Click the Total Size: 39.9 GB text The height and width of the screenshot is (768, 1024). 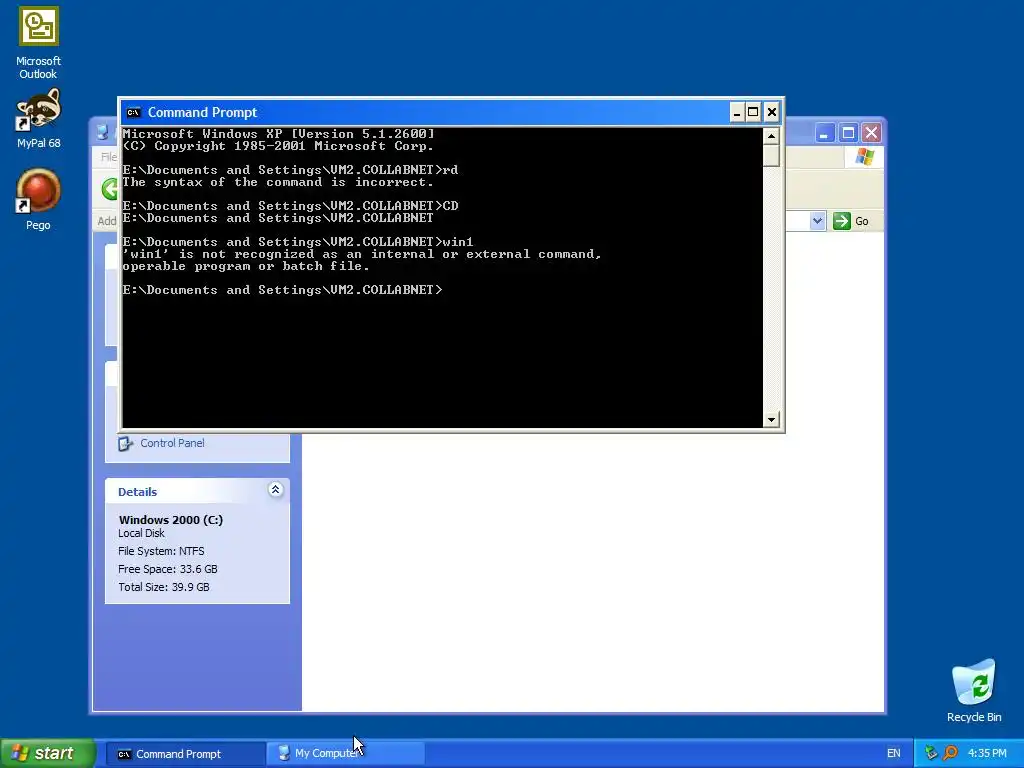pos(164,587)
